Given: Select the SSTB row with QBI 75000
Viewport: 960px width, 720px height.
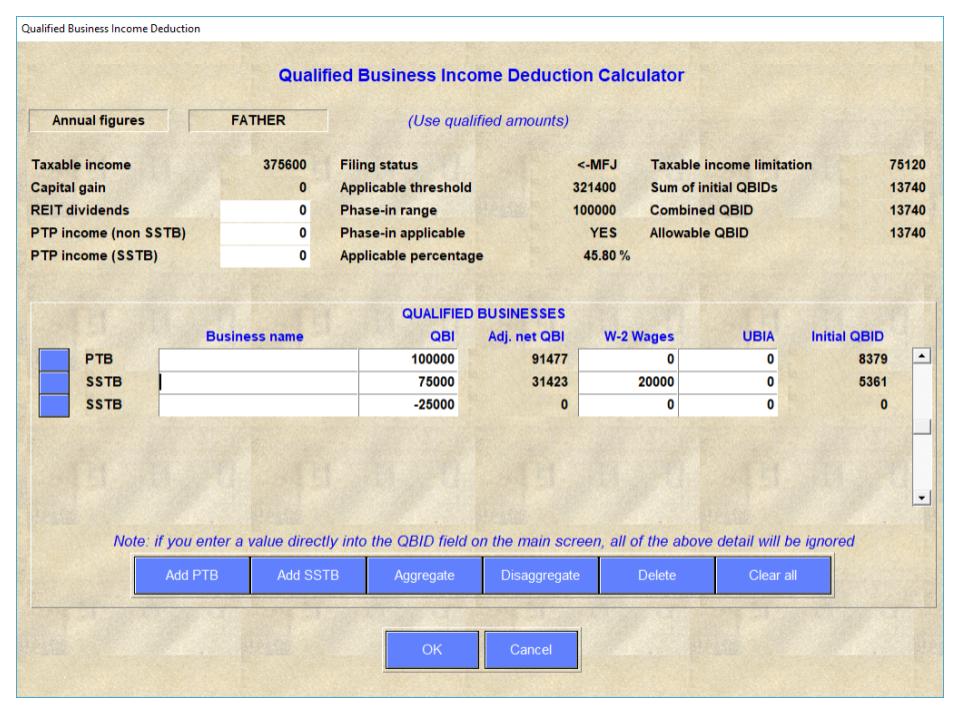Looking at the screenshot, I should (x=54, y=383).
